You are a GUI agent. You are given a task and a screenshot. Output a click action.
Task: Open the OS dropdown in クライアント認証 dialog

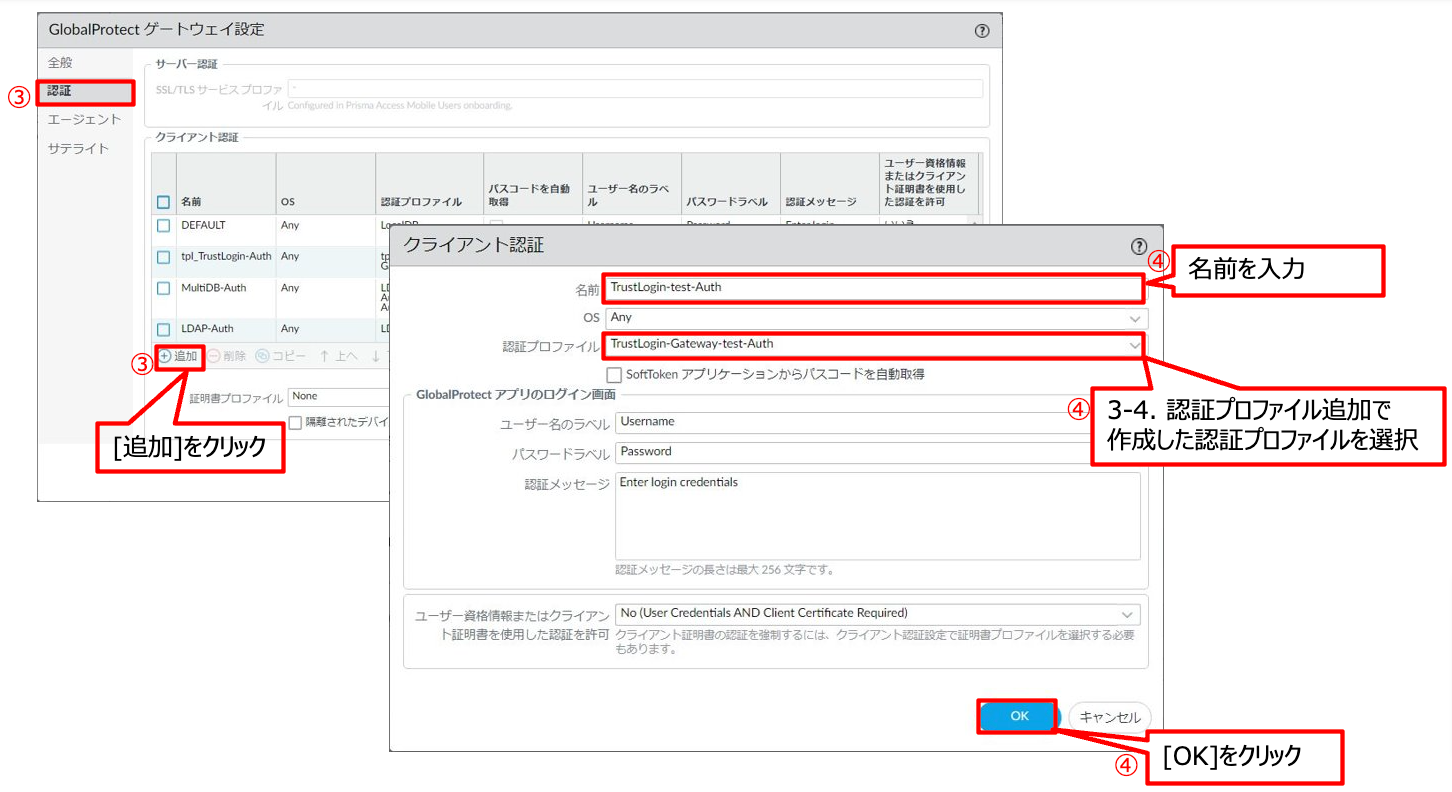pos(877,318)
